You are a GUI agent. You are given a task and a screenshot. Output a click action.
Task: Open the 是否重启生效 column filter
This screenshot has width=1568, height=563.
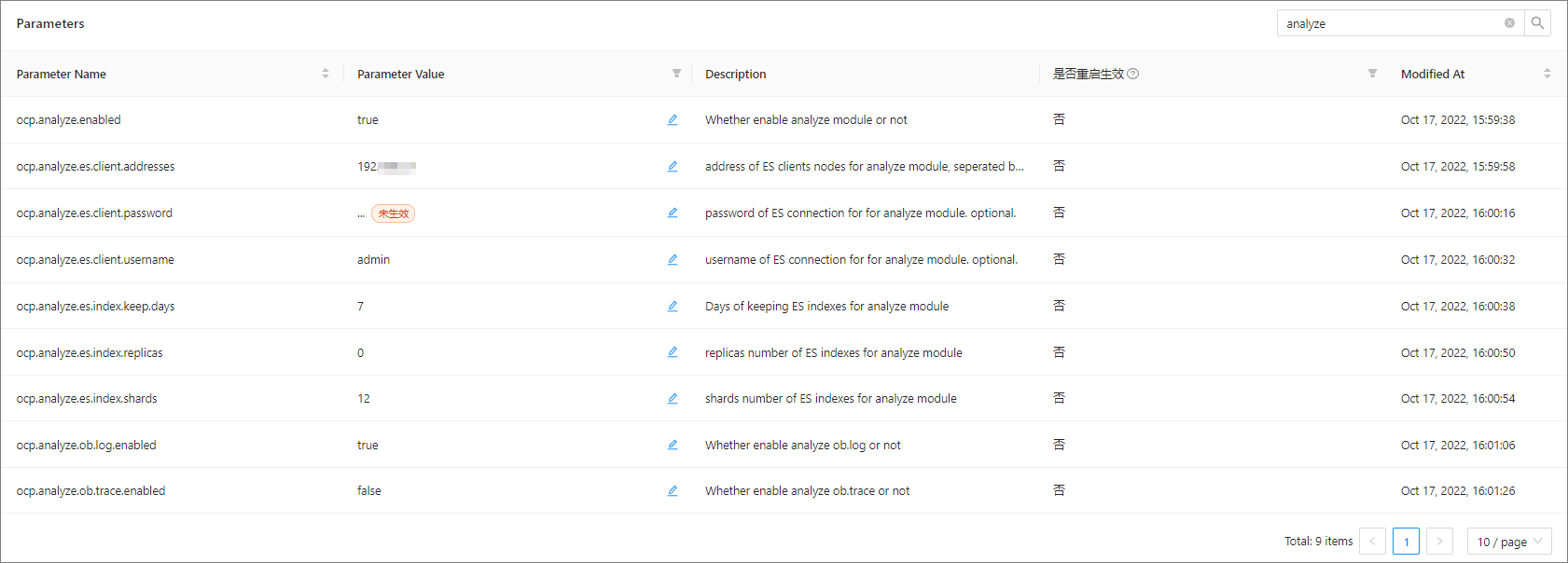(1372, 74)
